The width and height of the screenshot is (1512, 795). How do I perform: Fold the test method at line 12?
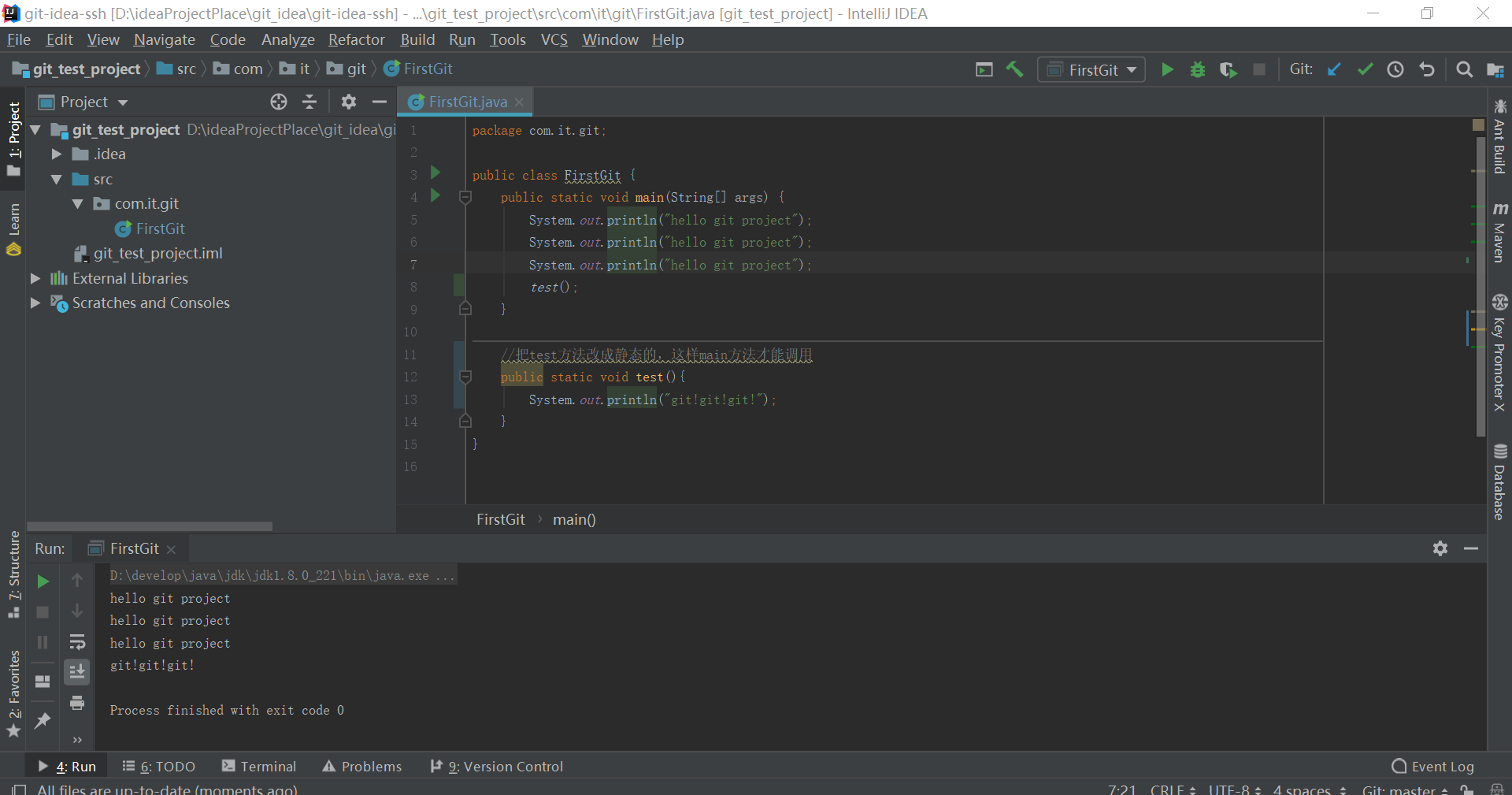click(465, 377)
